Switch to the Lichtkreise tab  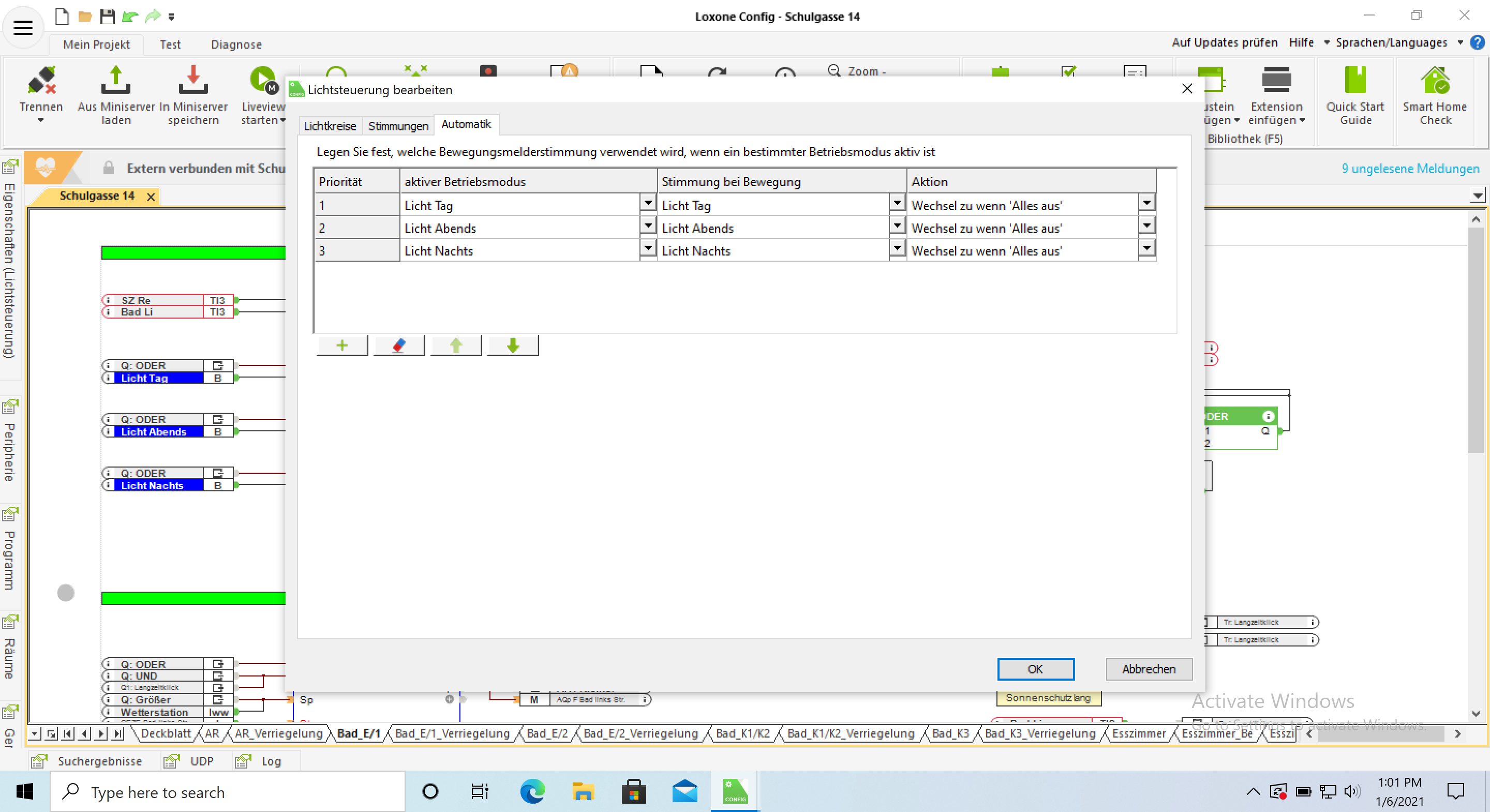[x=330, y=126]
